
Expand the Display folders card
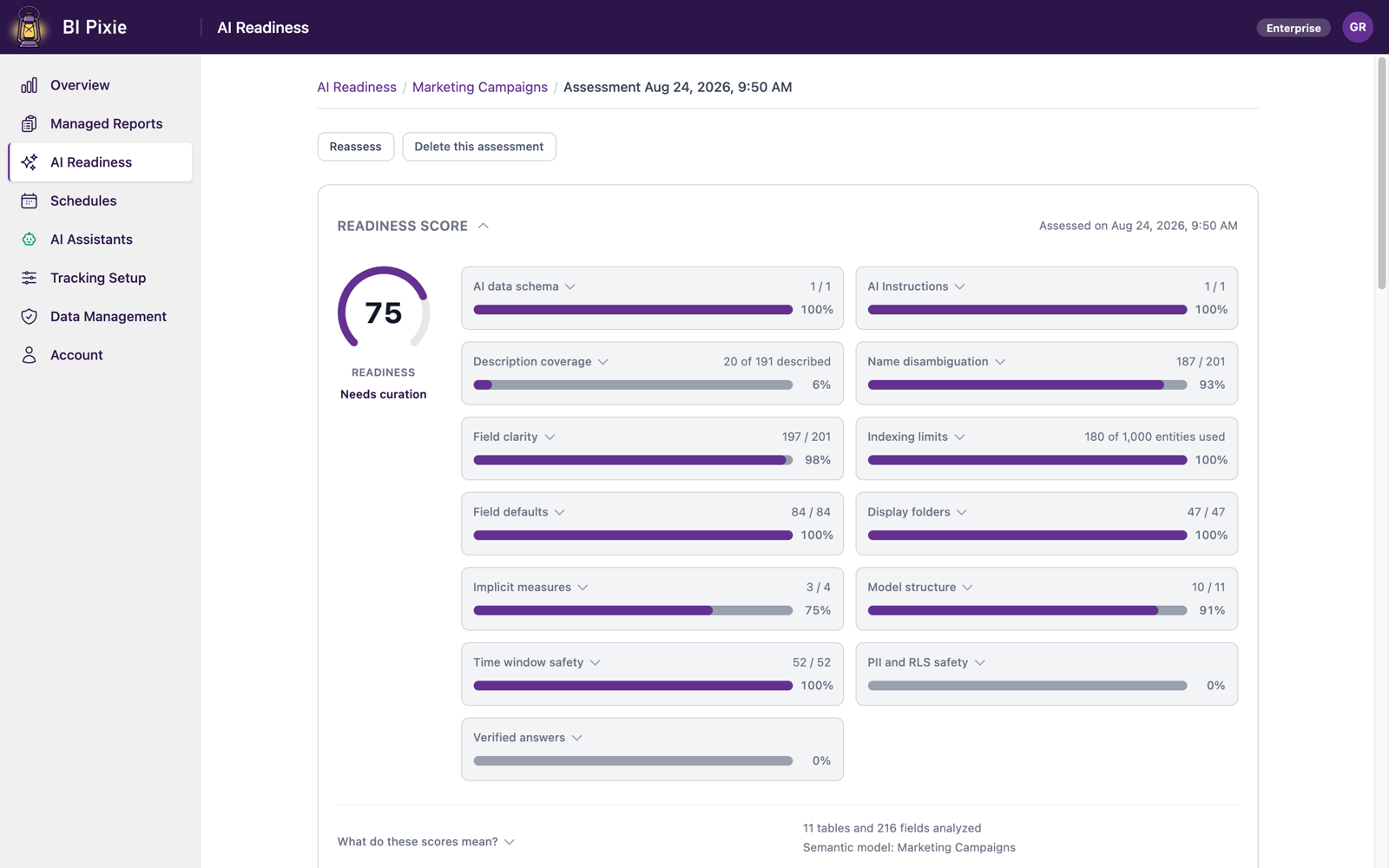(x=962, y=512)
